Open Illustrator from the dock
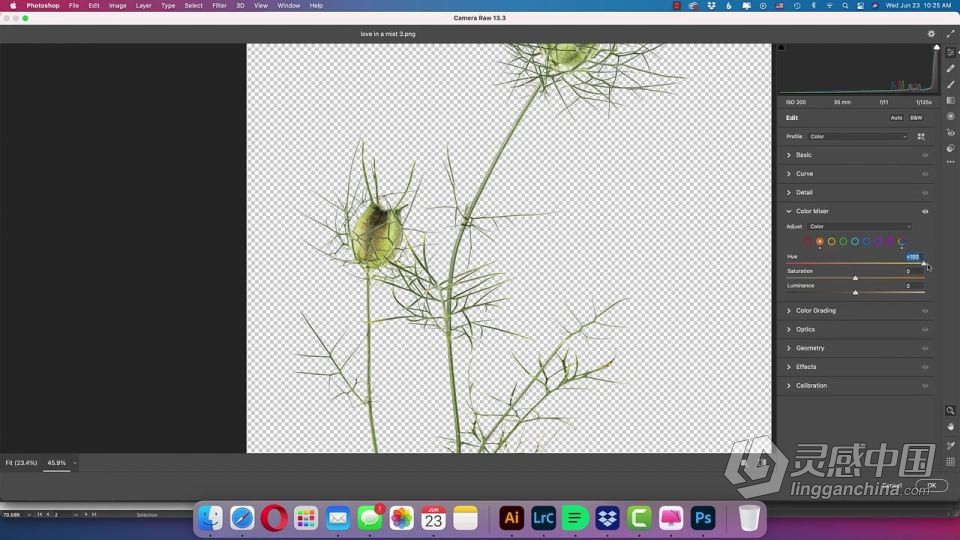The height and width of the screenshot is (540, 960). [511, 518]
